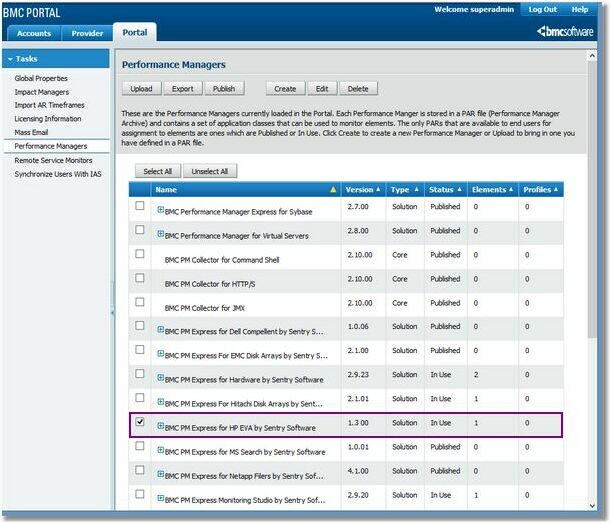This screenshot has height=524, width=611.
Task: Click the vertical scrollbar thumb
Action: (592, 199)
